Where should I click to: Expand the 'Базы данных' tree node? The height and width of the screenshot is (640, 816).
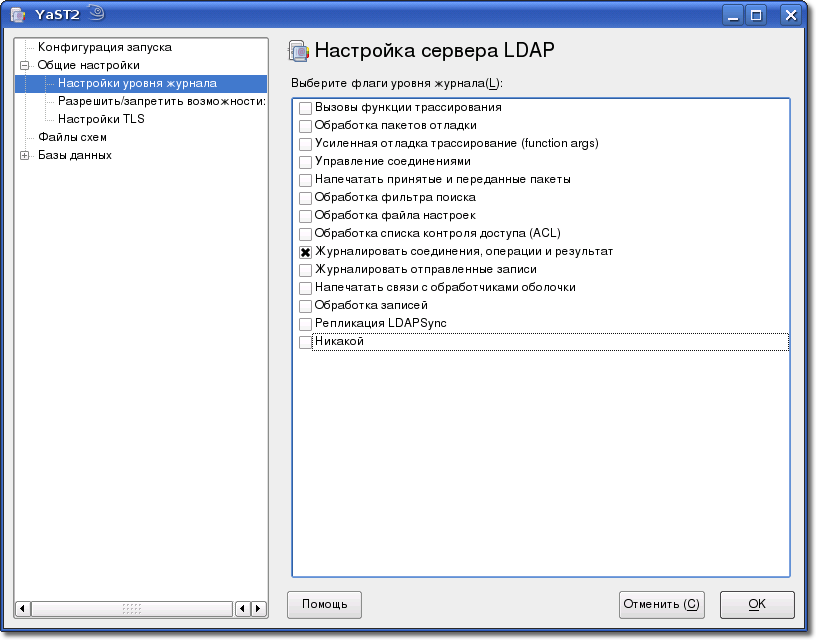click(x=24, y=156)
